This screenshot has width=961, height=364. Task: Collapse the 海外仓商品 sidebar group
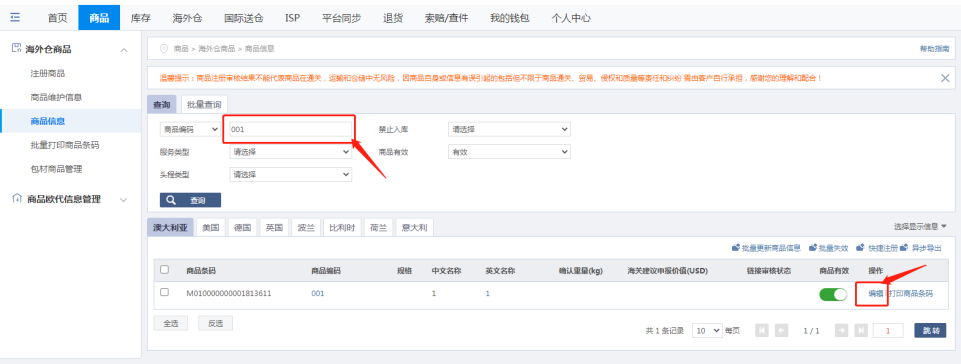[124, 49]
